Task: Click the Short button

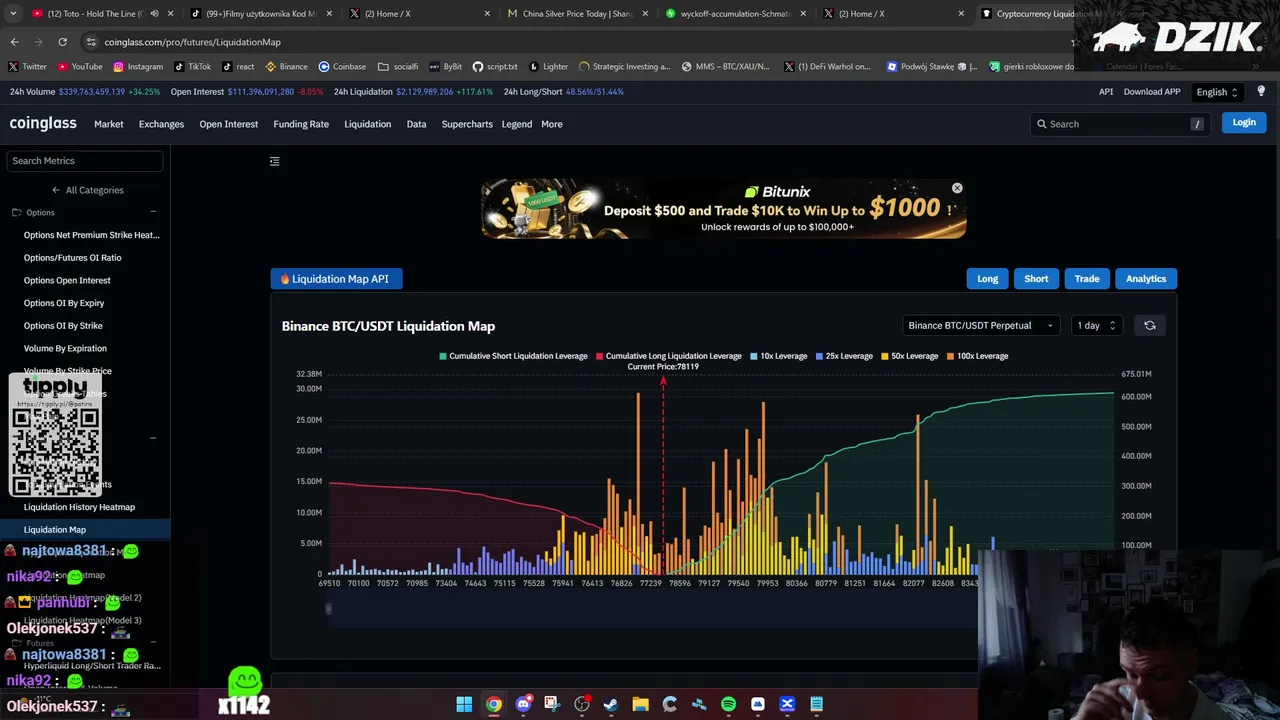Action: (1036, 279)
